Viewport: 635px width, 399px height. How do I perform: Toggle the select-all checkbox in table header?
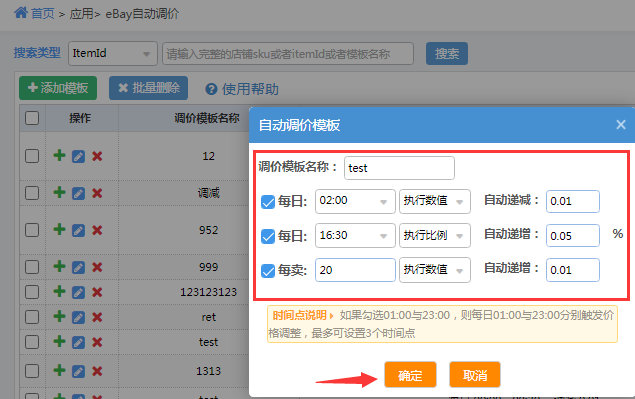click(32, 118)
